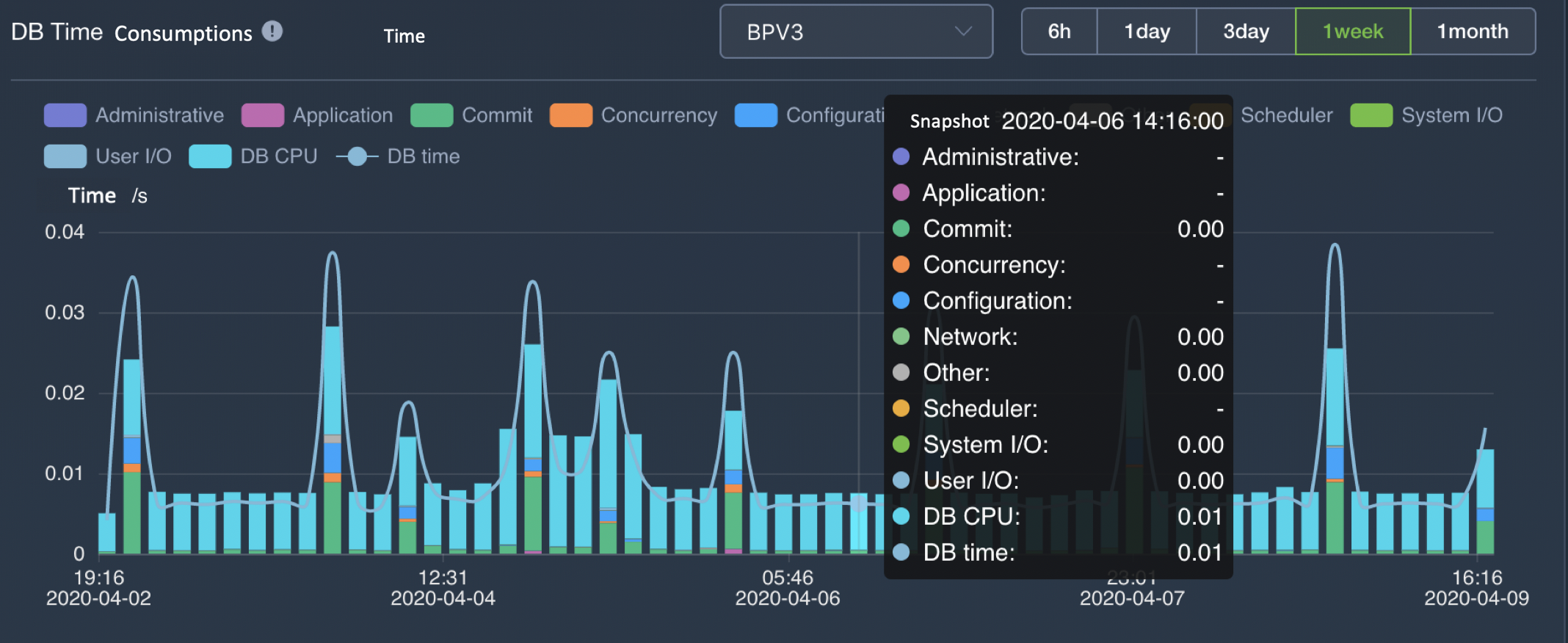Switch to the 1day time range

pos(1147,32)
